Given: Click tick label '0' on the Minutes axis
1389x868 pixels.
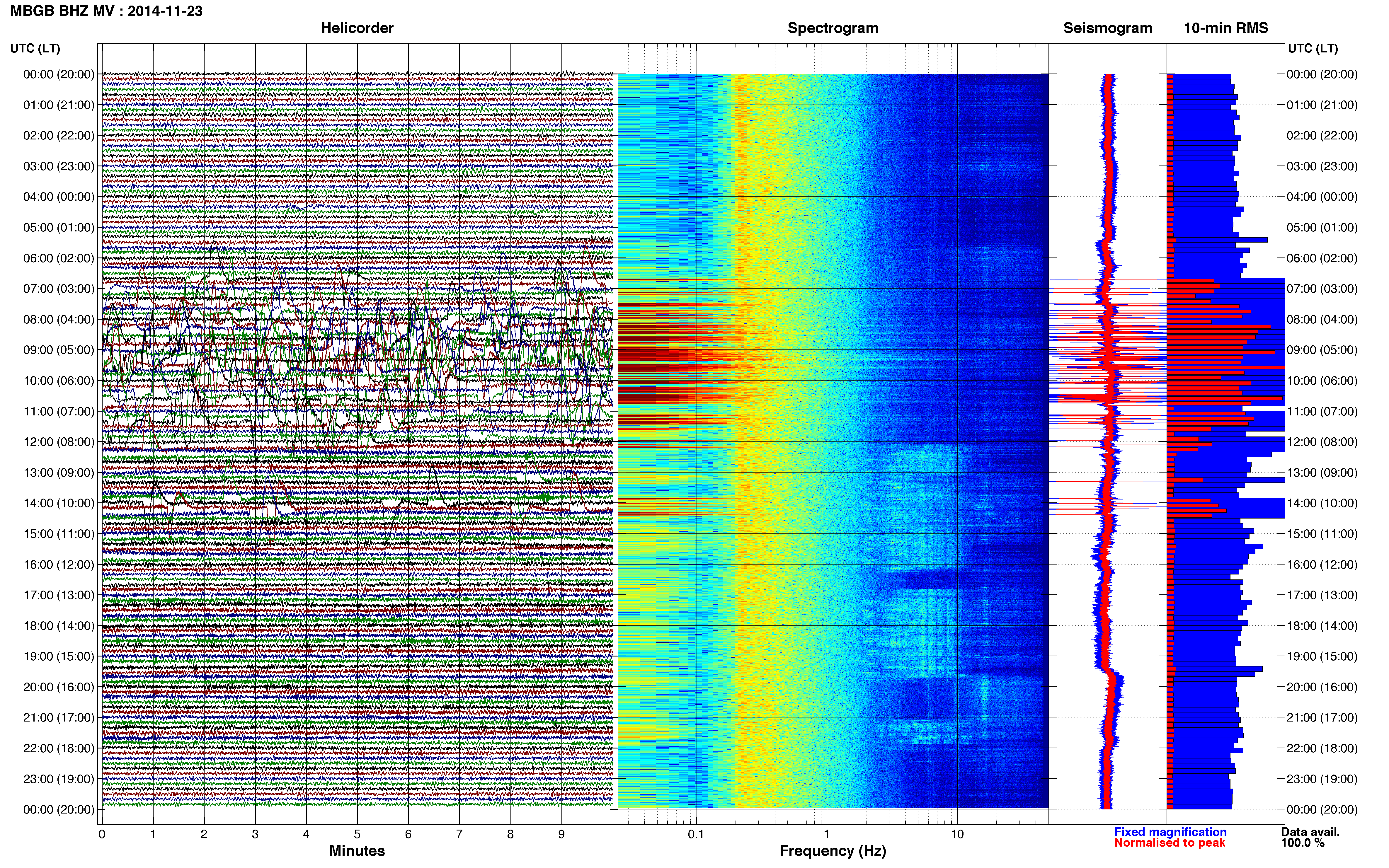Looking at the screenshot, I should coord(102,835).
